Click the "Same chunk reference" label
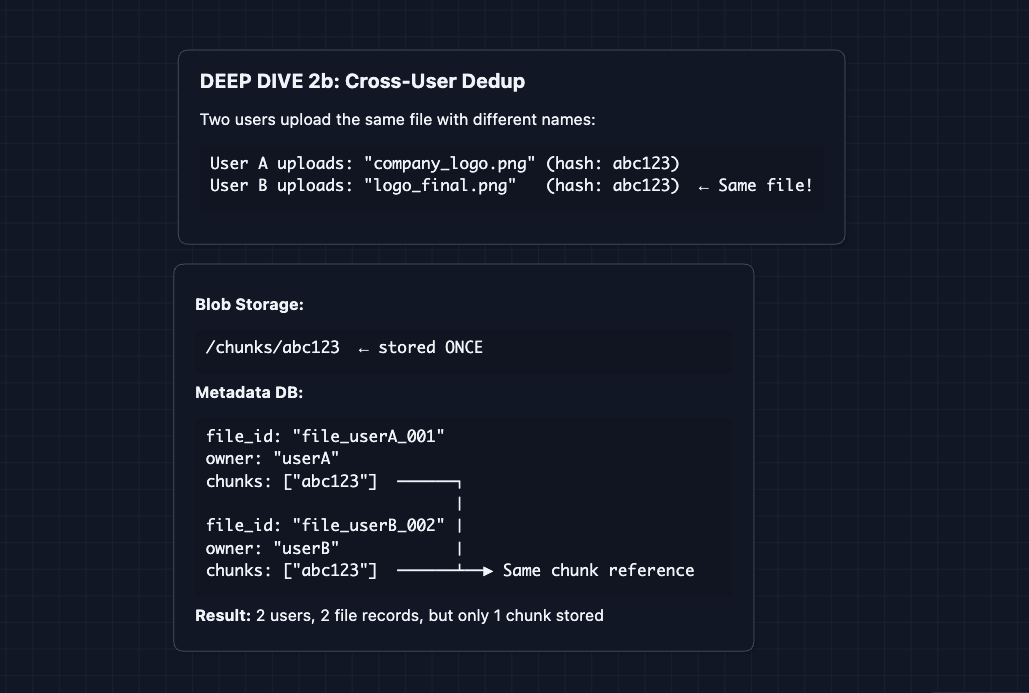 [598, 571]
